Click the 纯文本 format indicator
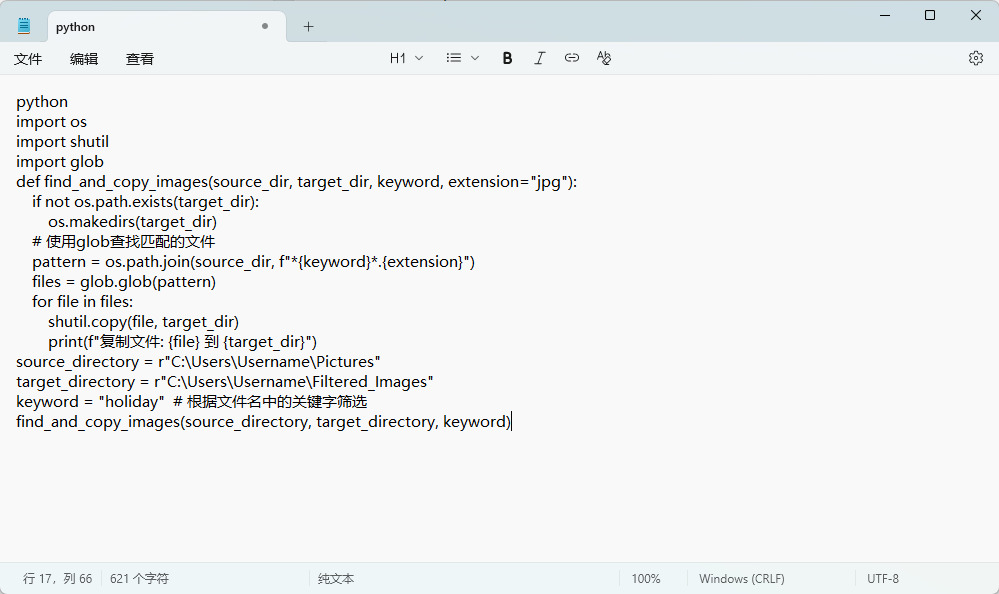This screenshot has width=999, height=594. (x=336, y=578)
